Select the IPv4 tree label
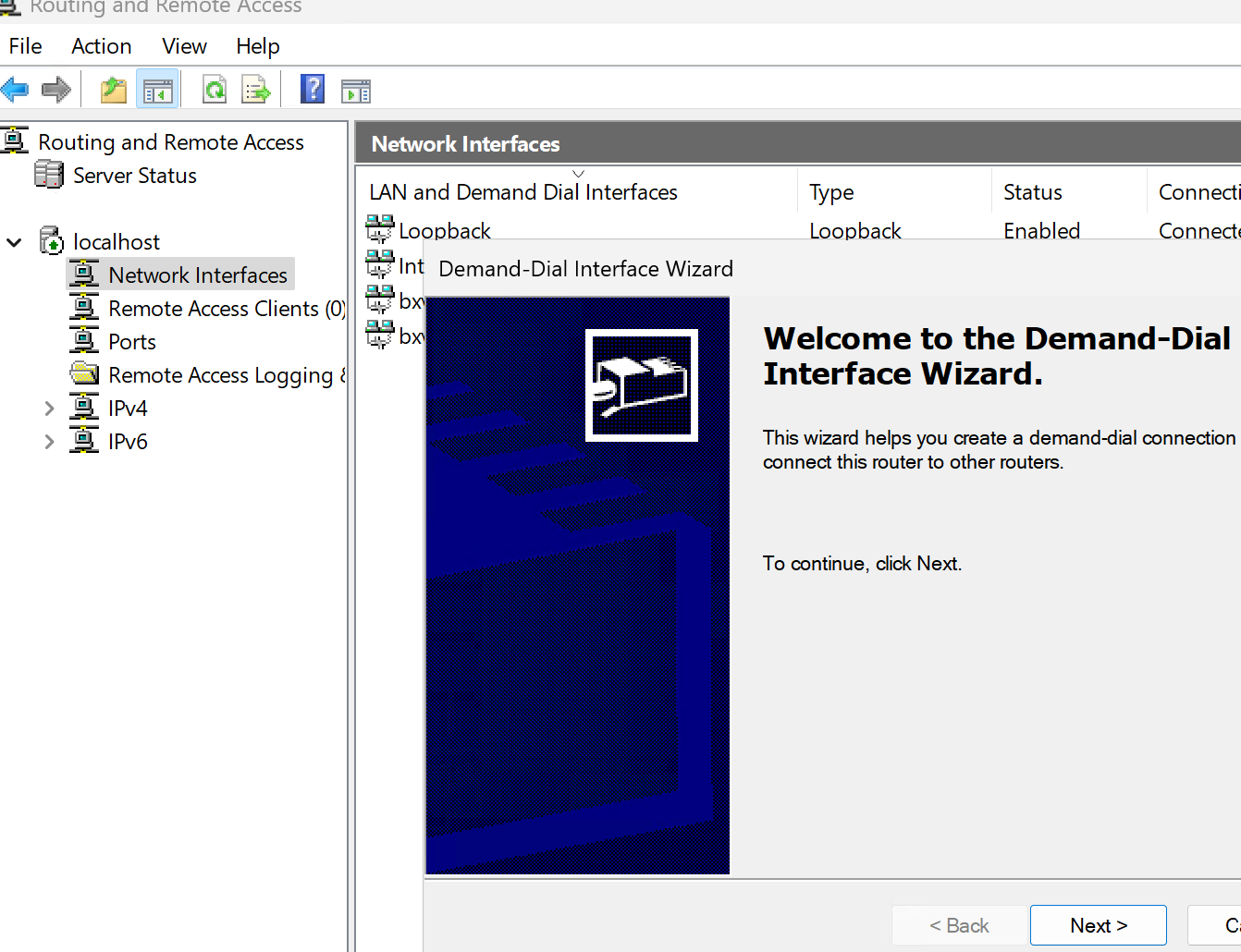This screenshot has width=1241, height=952. (128, 408)
